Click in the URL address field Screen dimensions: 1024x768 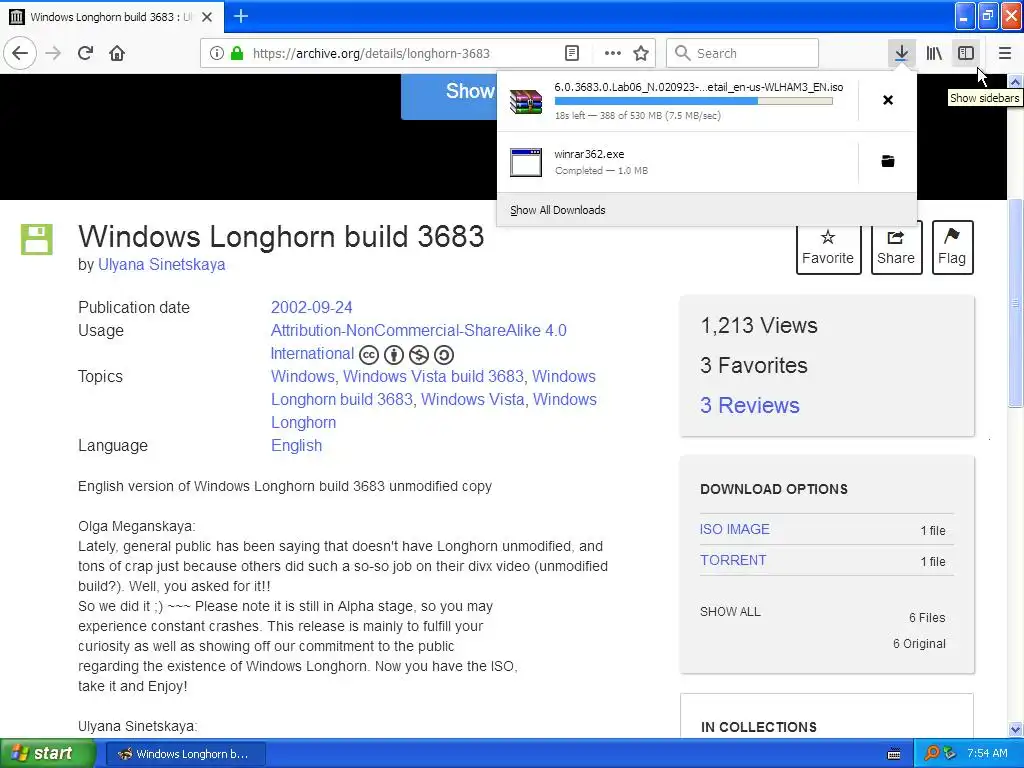[403, 54]
